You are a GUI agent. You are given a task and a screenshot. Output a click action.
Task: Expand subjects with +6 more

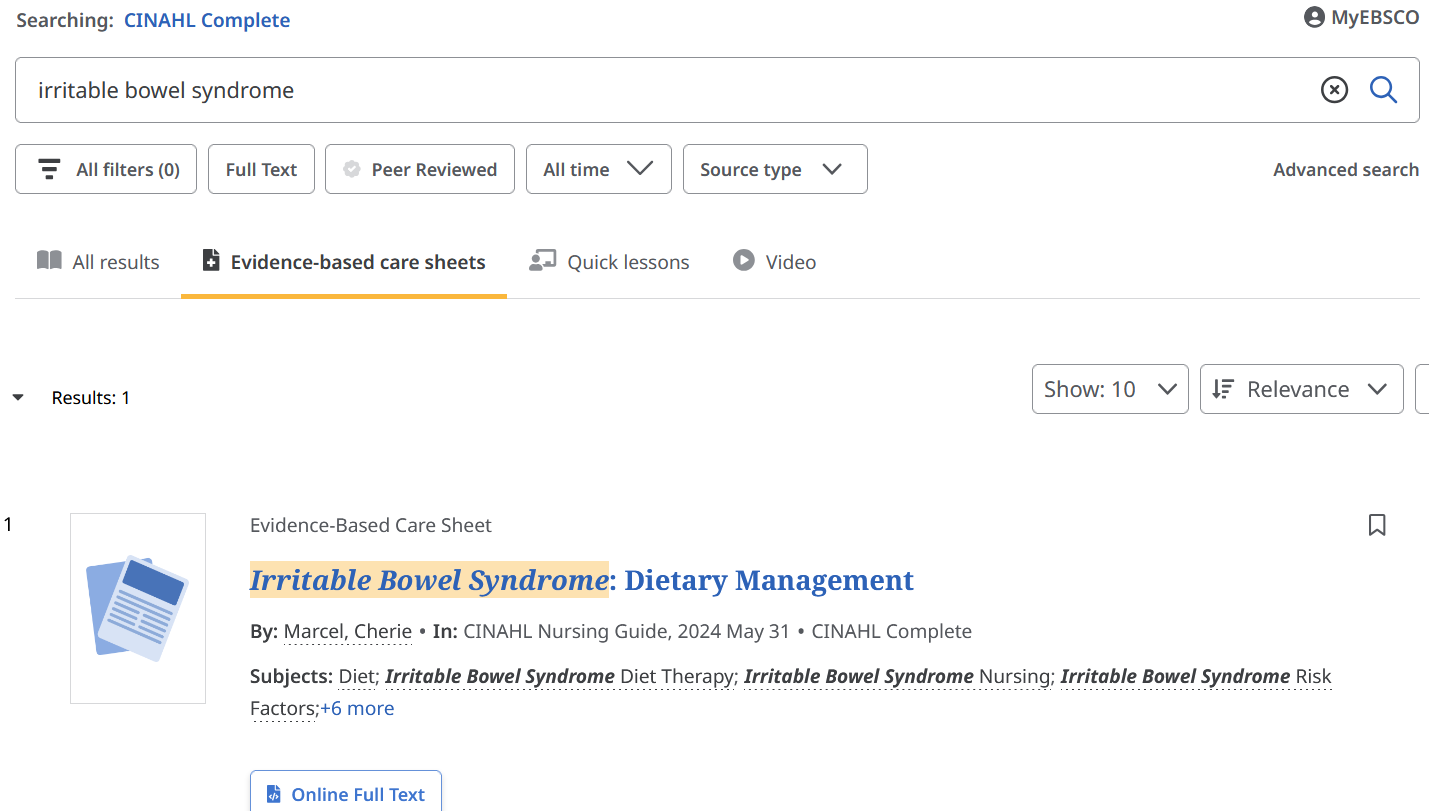pyautogui.click(x=357, y=708)
